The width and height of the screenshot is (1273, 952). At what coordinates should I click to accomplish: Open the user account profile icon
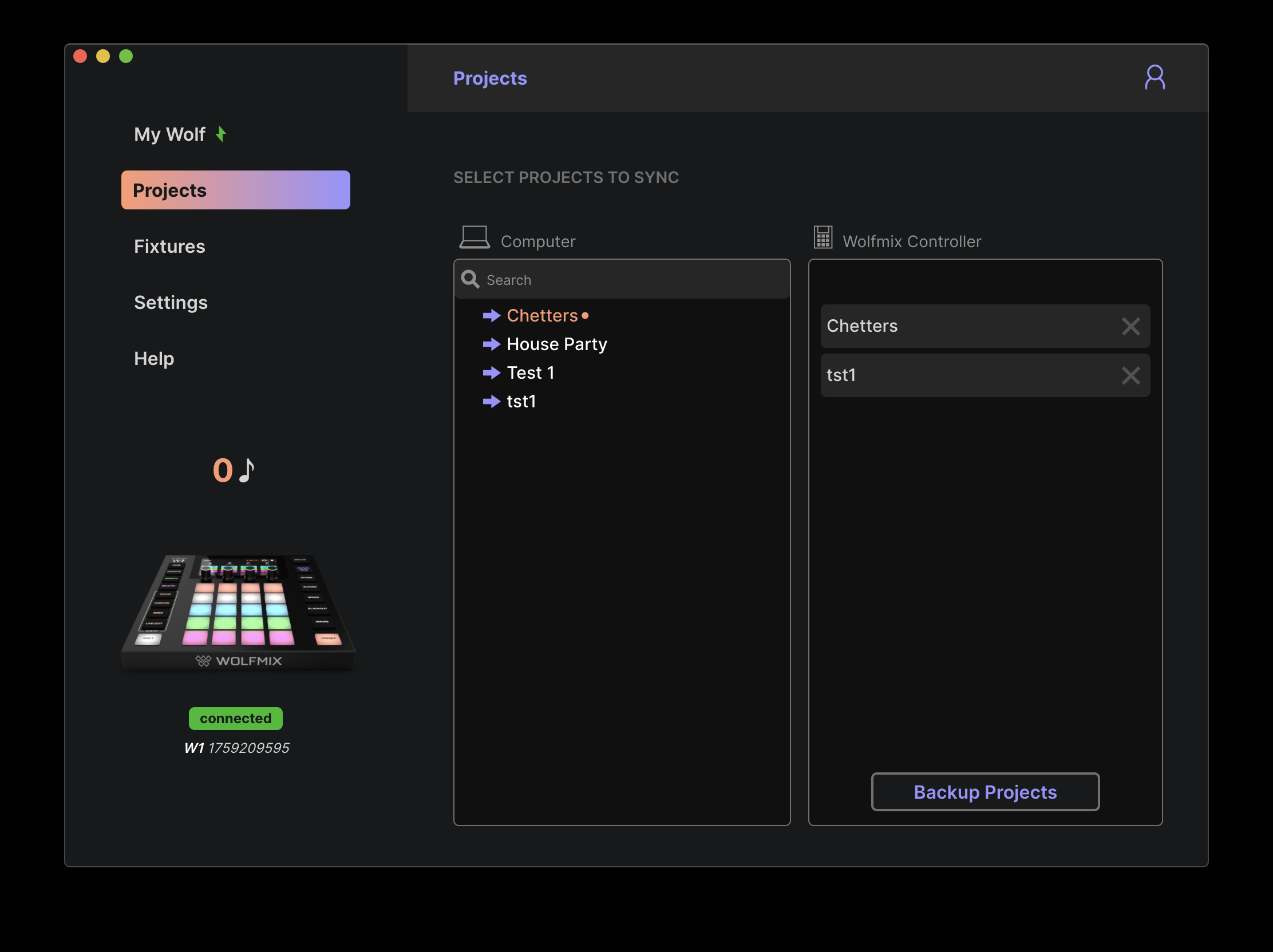1154,78
